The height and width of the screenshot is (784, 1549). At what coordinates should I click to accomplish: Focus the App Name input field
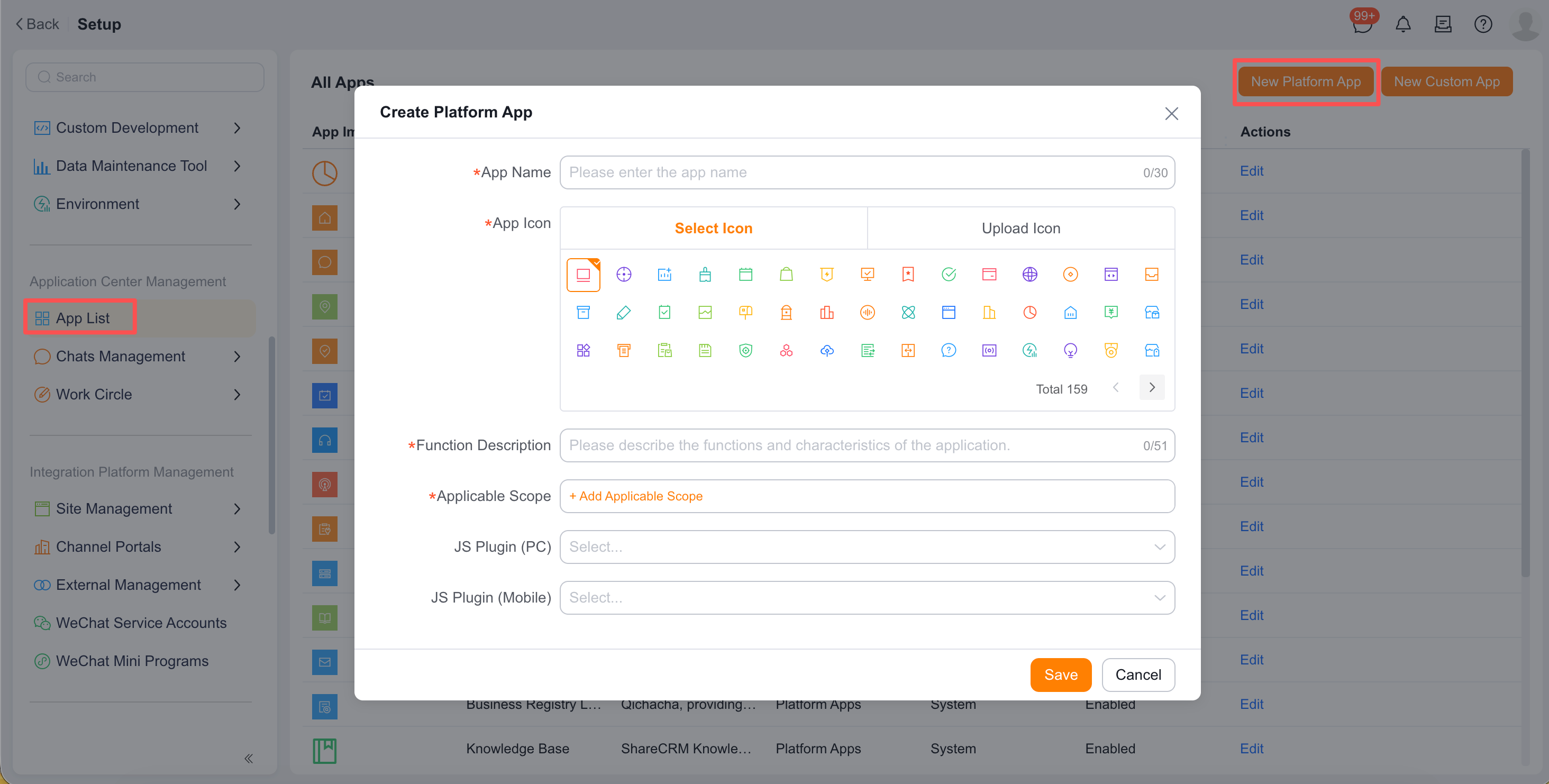click(x=867, y=172)
